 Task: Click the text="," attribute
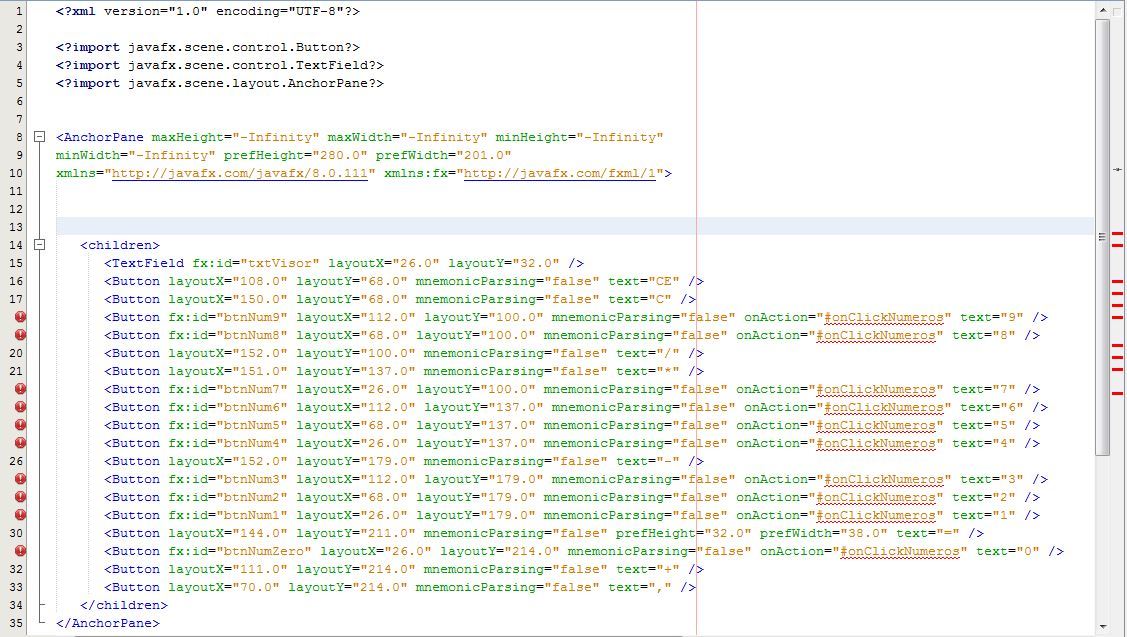click(x=640, y=587)
